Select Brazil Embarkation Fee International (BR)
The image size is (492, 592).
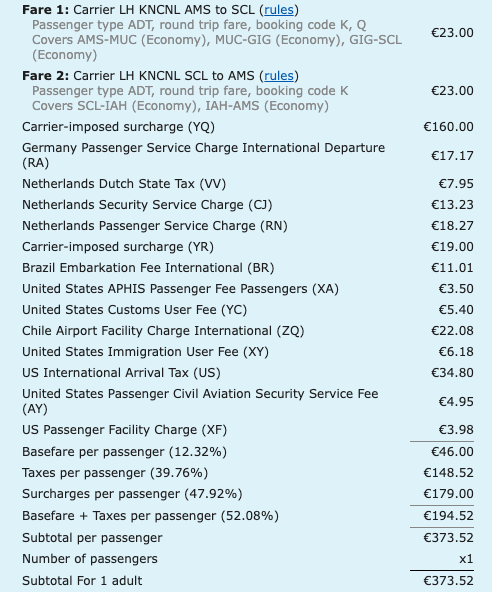pyautogui.click(x=148, y=268)
